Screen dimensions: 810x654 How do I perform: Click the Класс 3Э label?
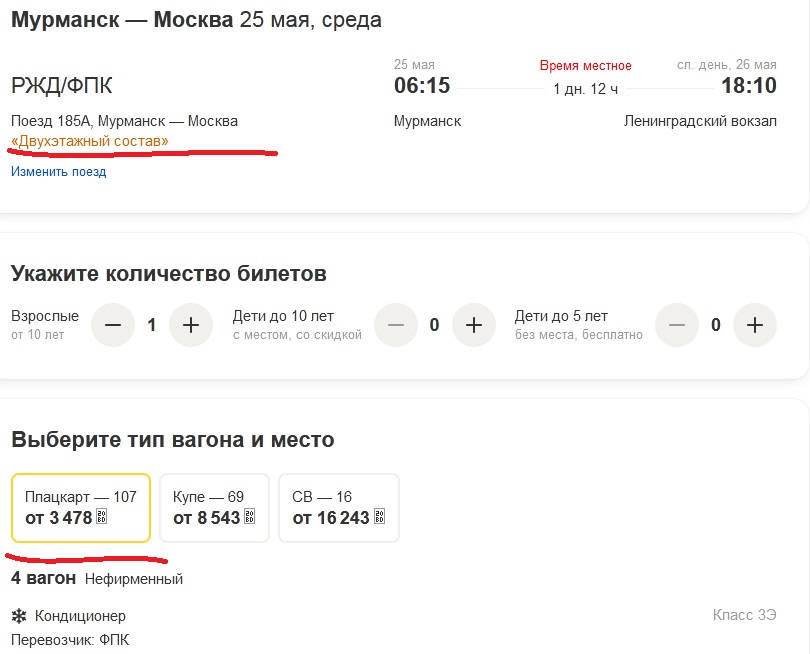click(744, 614)
